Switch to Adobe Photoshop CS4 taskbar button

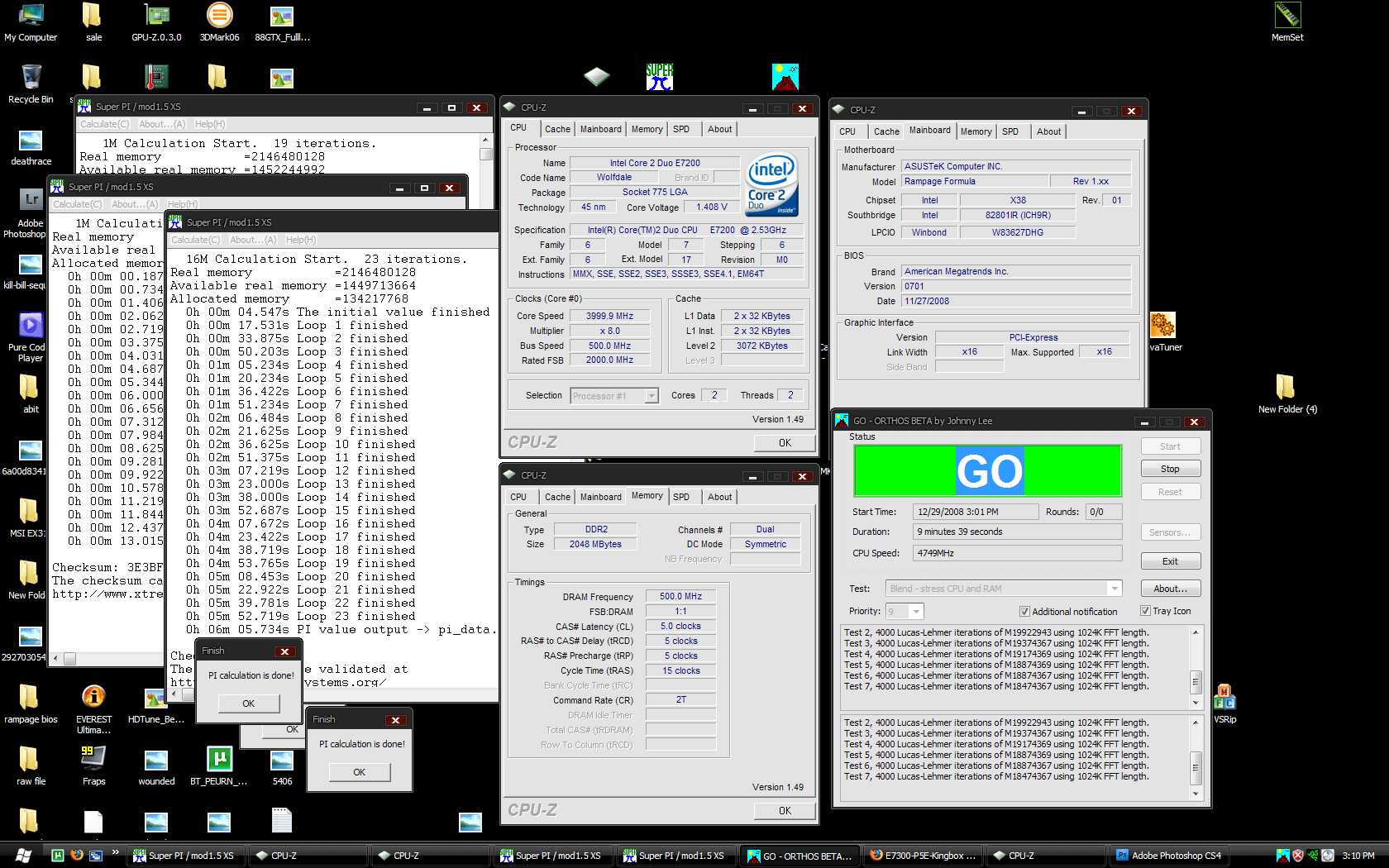point(1170,856)
